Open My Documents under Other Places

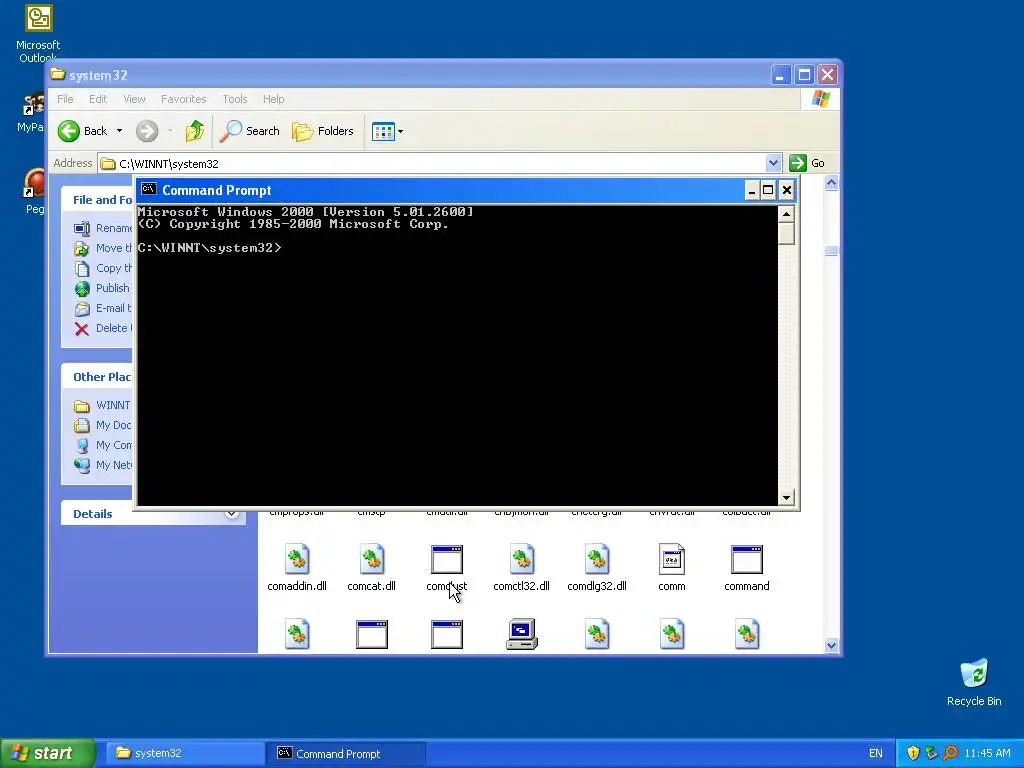(x=103, y=425)
